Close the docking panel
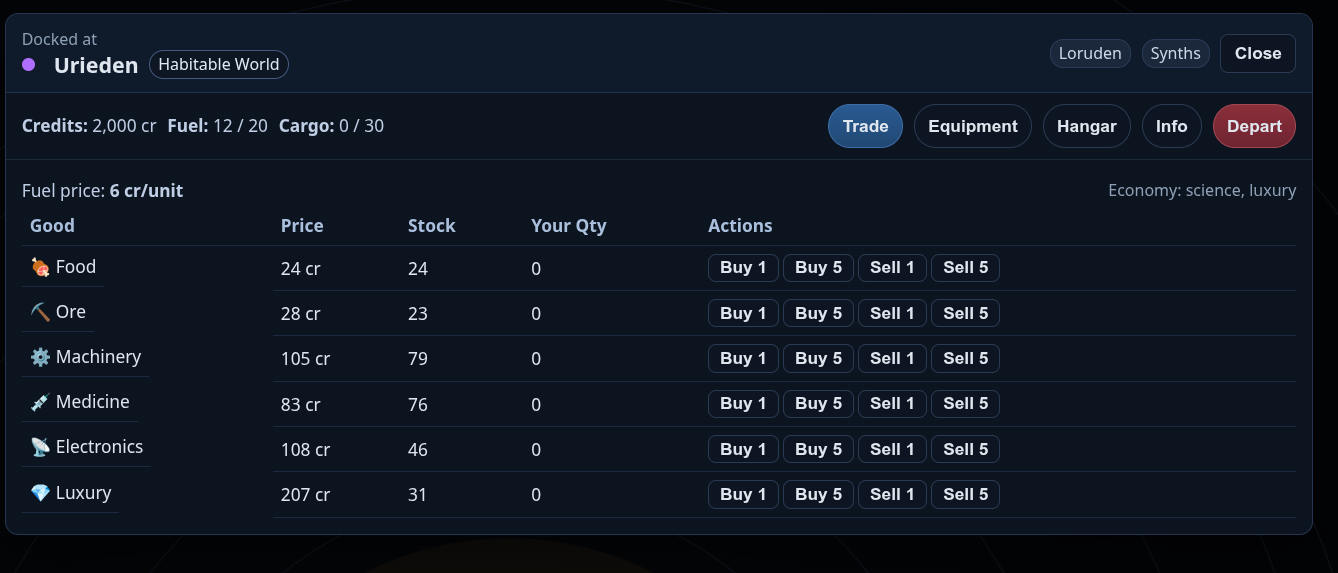Screen dimensions: 1338x573 point(1257,54)
